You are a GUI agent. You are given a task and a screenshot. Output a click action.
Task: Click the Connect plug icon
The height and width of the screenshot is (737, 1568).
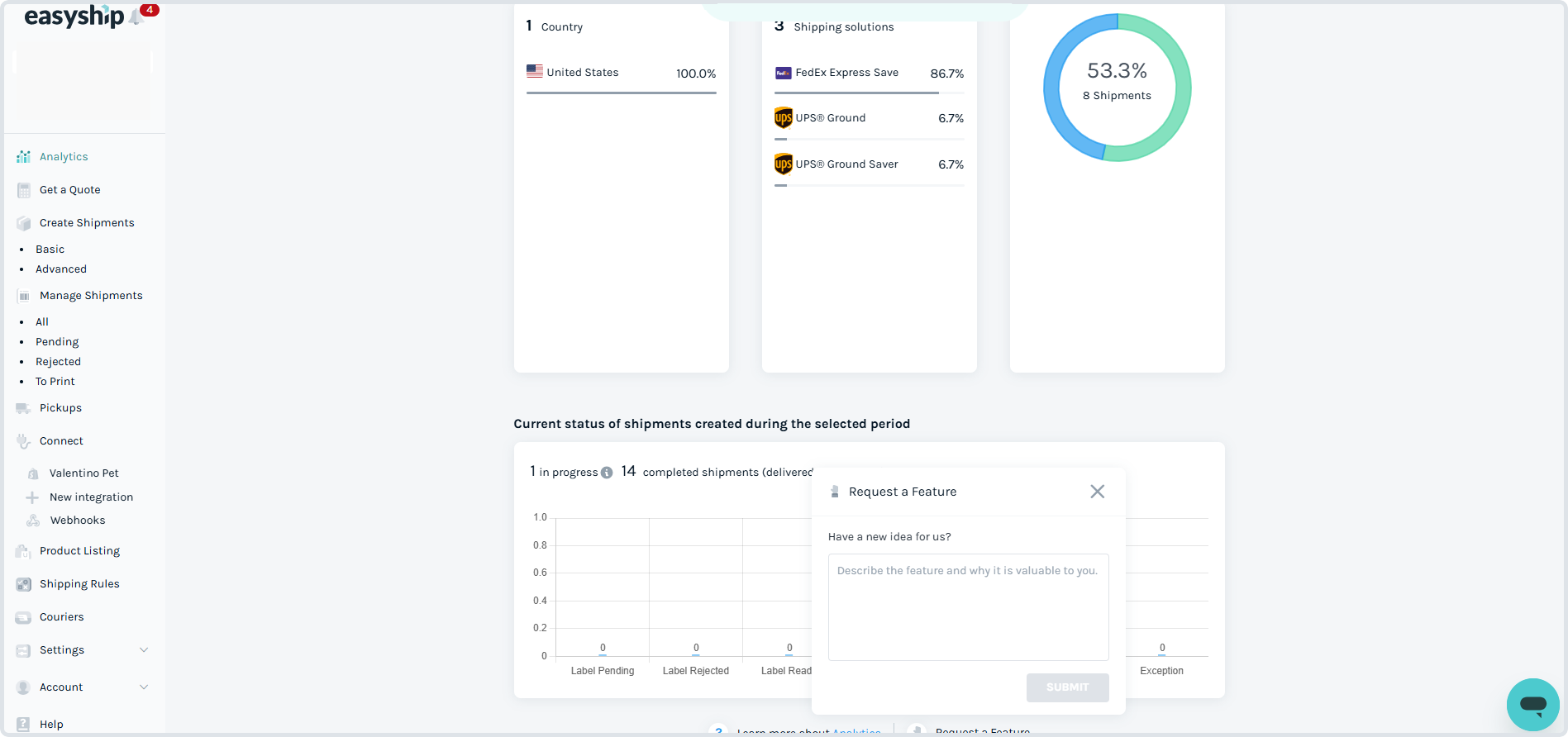click(x=24, y=441)
